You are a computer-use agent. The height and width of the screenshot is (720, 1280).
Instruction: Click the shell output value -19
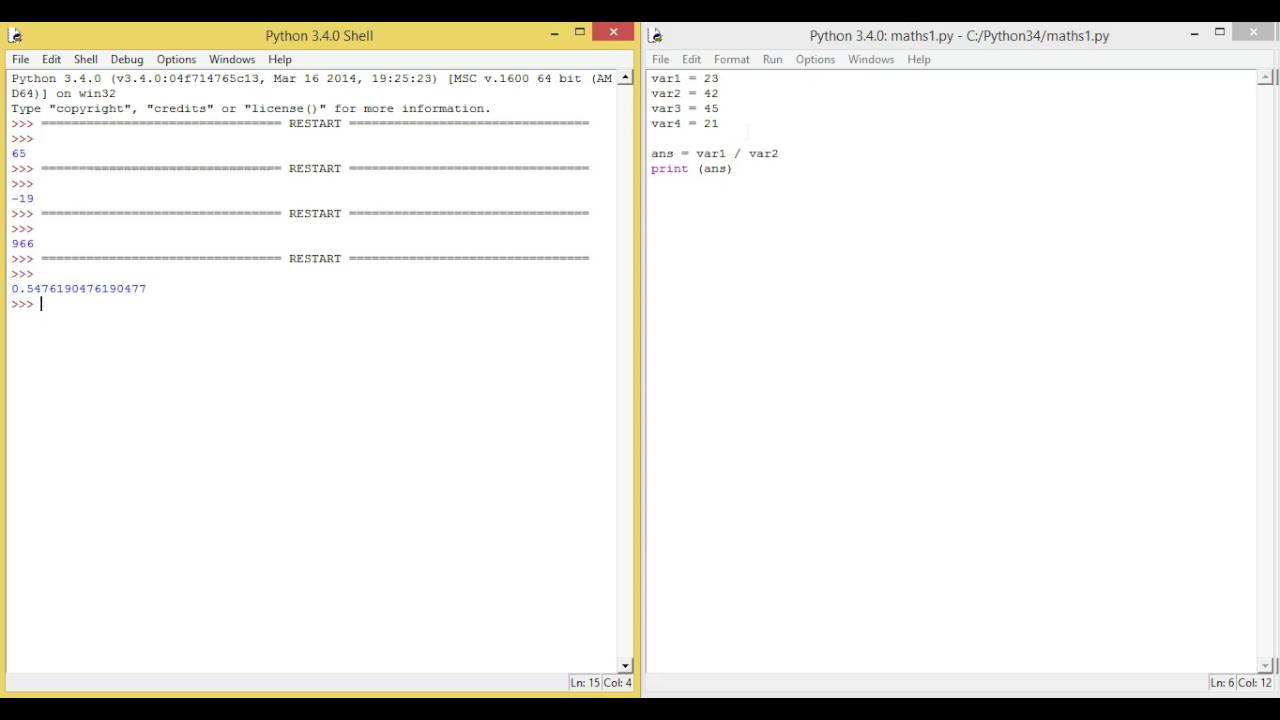tap(22, 199)
